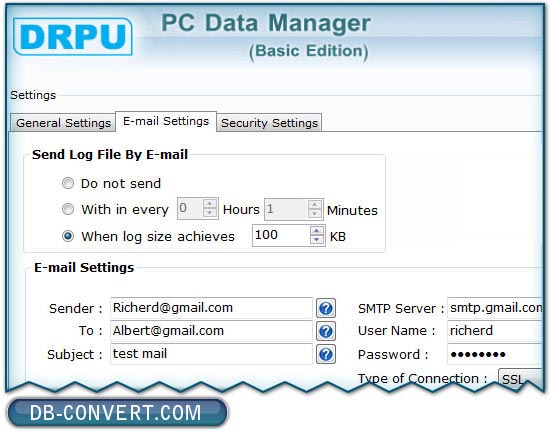Click the help icon beside Subject field

tap(326, 354)
